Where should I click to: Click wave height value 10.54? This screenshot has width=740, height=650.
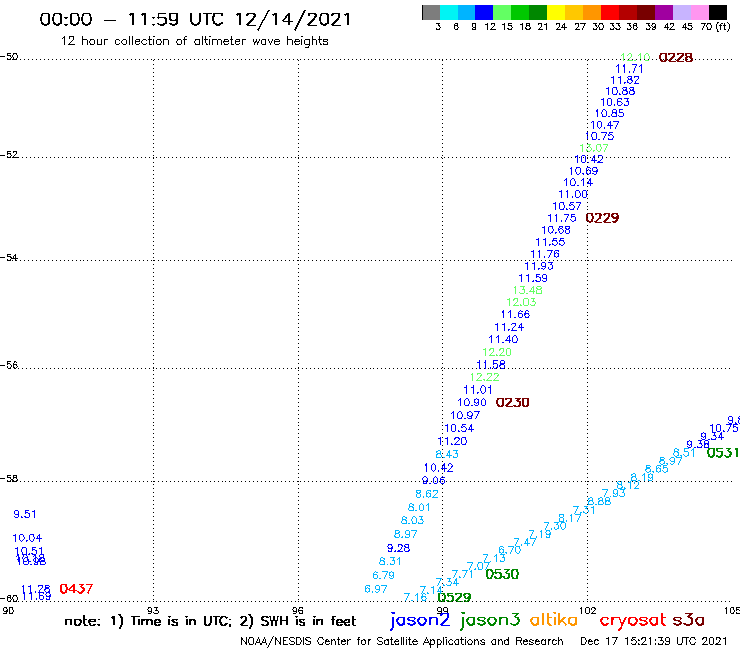coord(459,428)
